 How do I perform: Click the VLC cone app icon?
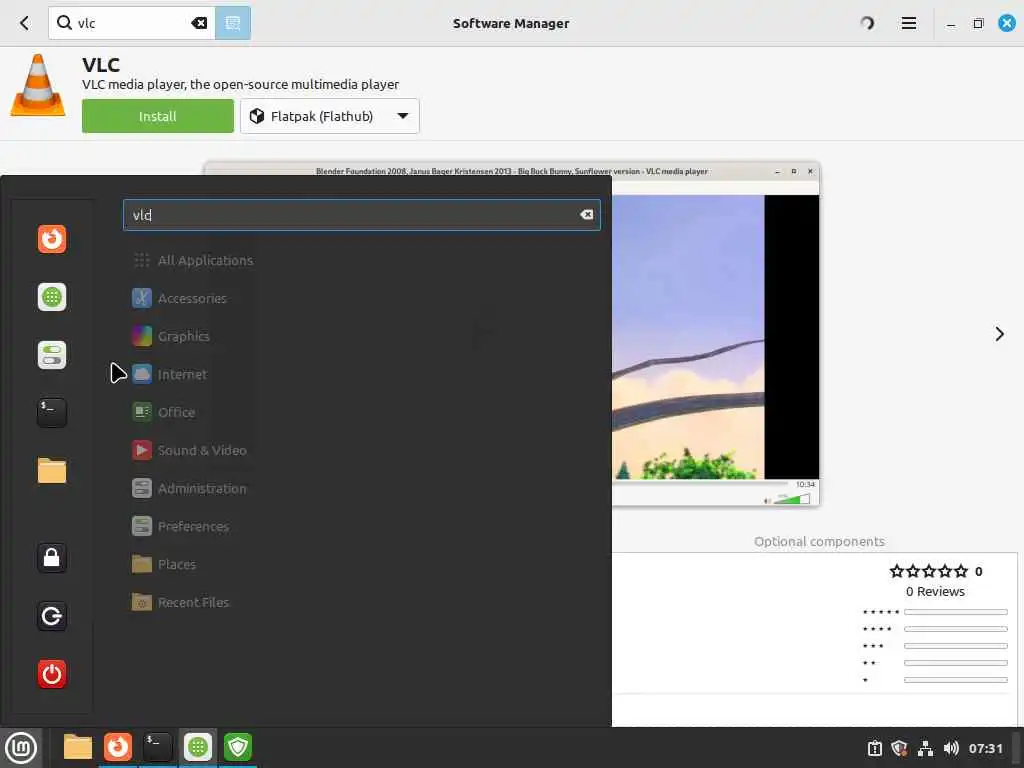pos(38,86)
